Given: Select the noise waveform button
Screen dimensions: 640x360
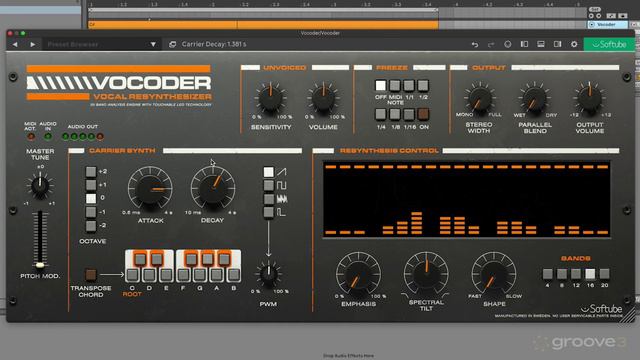Looking at the screenshot, I should [268, 199].
